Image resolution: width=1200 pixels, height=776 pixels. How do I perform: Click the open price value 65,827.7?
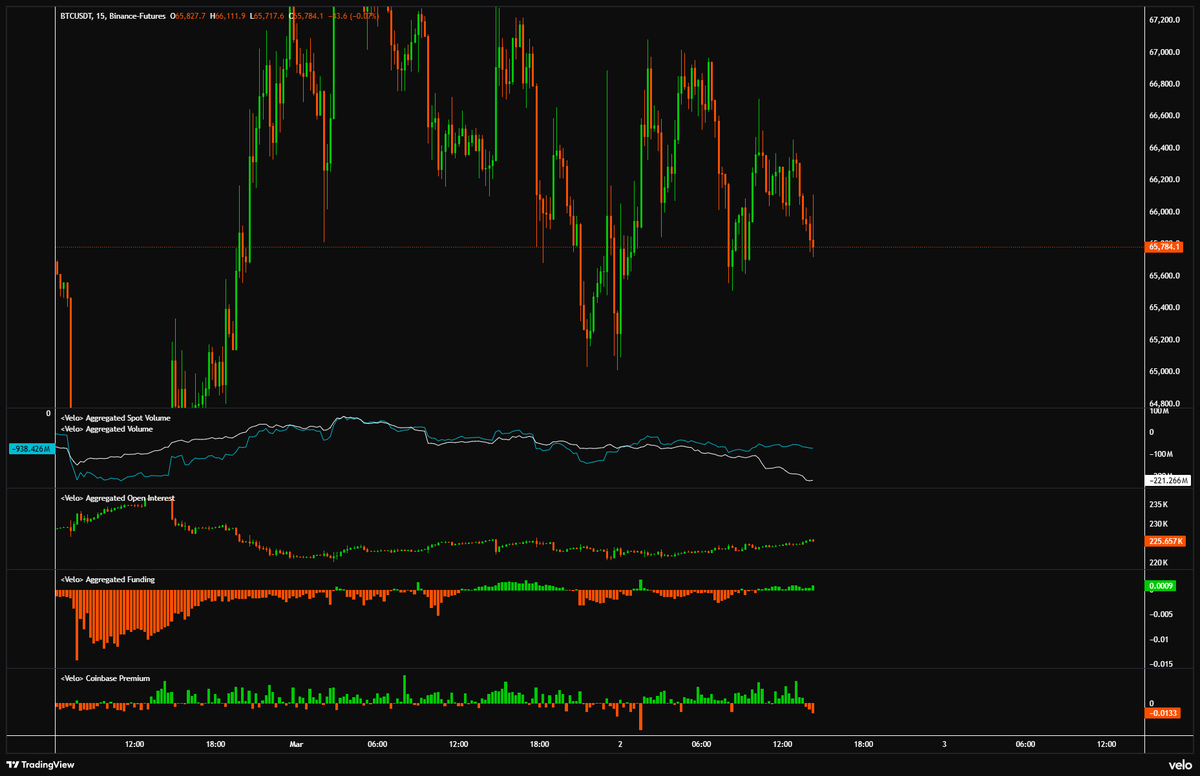tap(190, 17)
